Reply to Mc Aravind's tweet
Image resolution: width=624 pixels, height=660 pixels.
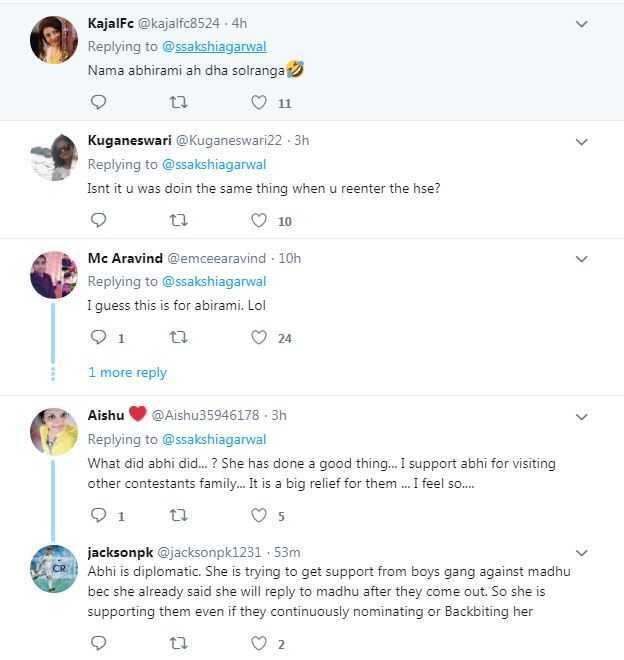coord(99,337)
